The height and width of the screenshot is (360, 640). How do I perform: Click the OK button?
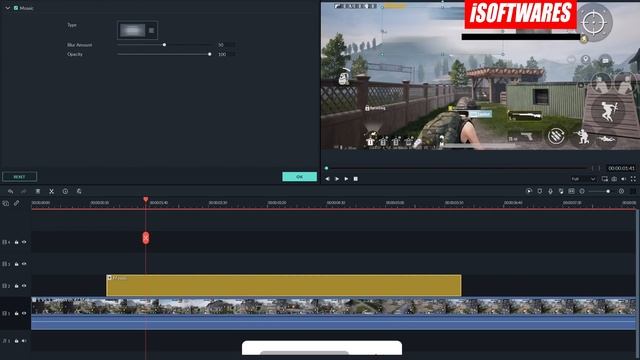point(300,177)
